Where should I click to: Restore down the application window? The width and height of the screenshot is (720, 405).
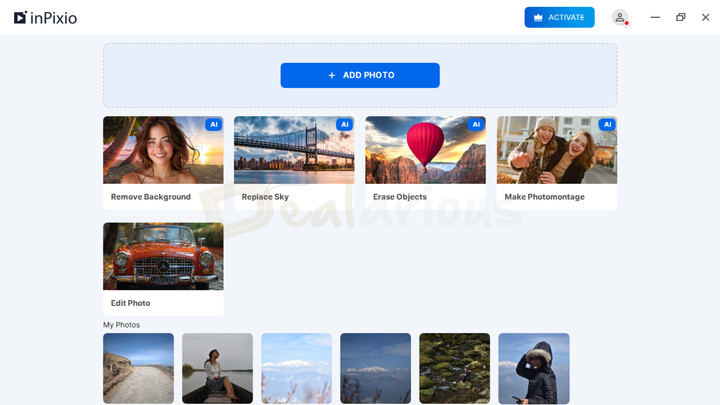click(x=681, y=17)
